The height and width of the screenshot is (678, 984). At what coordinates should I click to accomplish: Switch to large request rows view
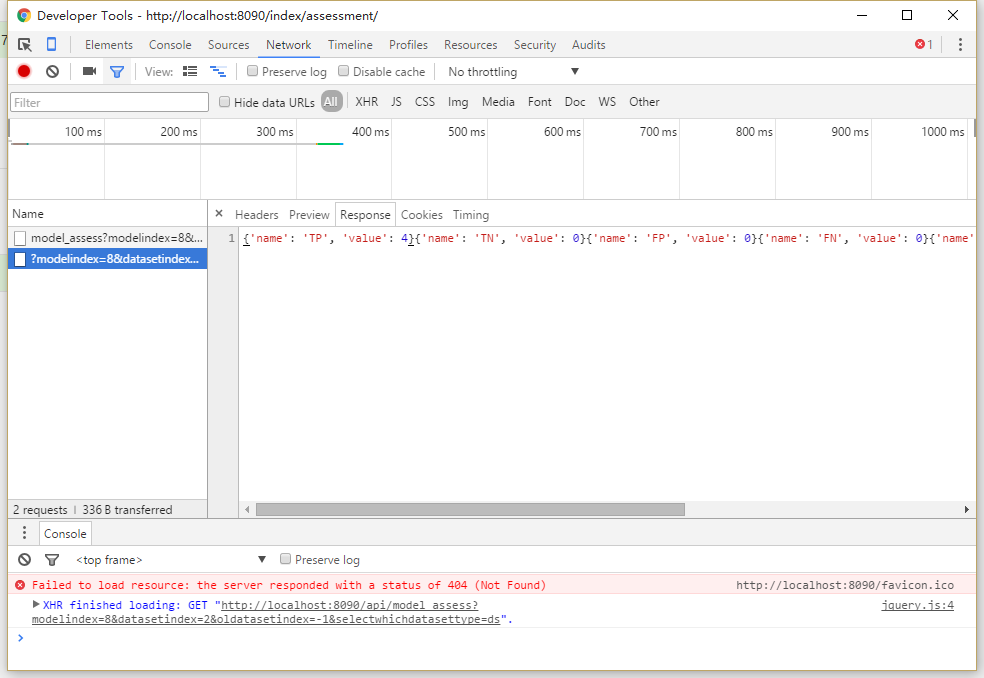190,72
